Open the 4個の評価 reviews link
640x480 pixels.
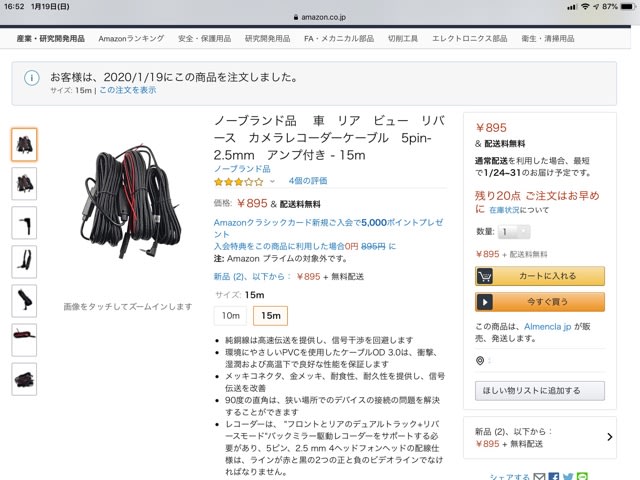tap(308, 181)
